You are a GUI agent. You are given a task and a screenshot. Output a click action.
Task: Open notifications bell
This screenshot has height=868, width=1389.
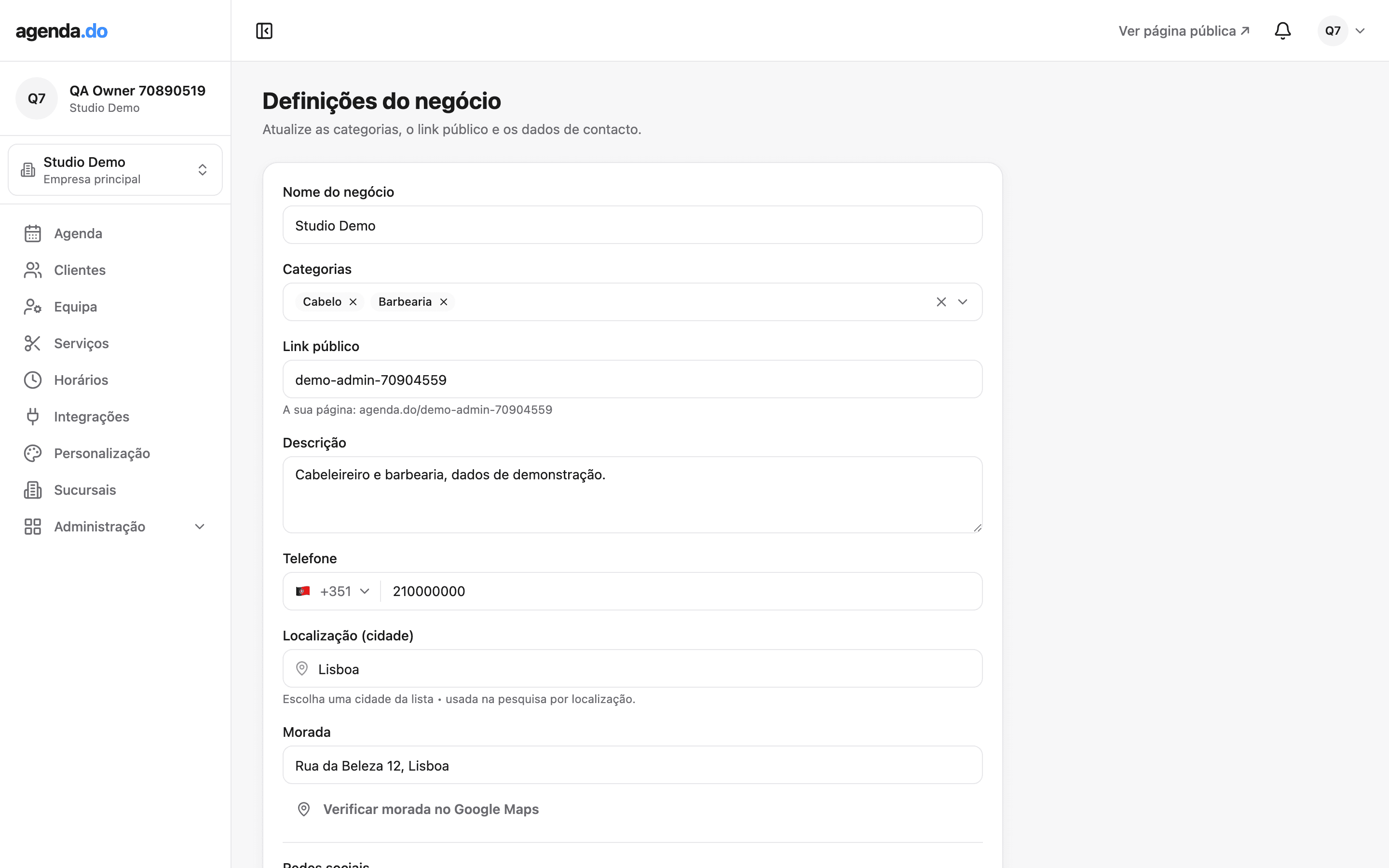(x=1282, y=31)
